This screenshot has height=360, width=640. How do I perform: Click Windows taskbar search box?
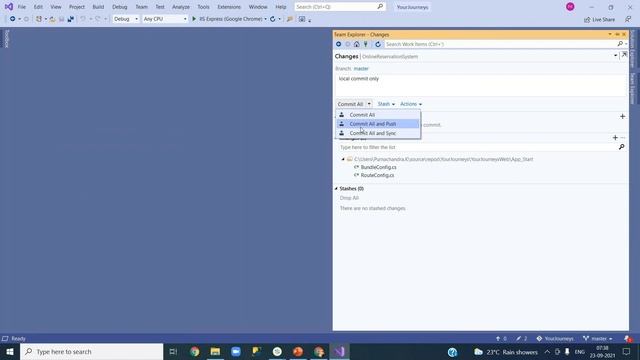[x=91, y=351]
